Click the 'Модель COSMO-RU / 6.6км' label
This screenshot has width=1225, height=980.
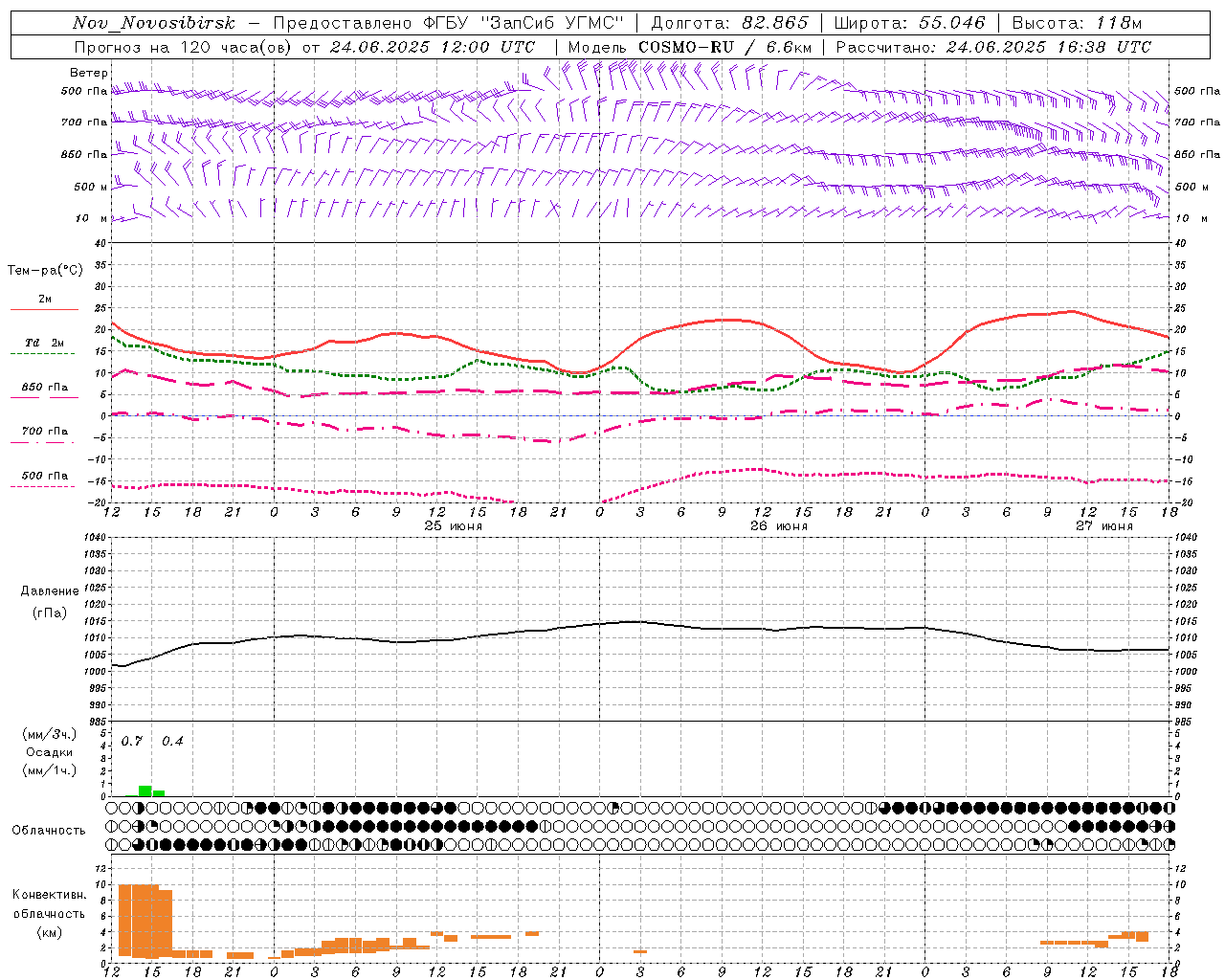coord(689,47)
